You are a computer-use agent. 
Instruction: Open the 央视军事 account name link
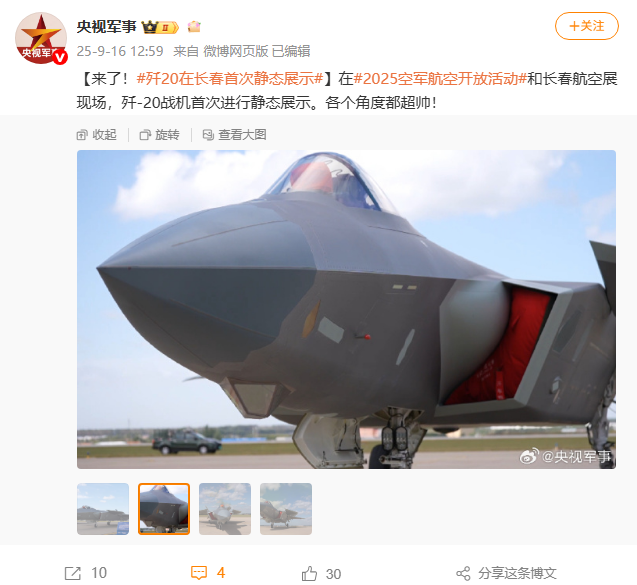[106, 27]
